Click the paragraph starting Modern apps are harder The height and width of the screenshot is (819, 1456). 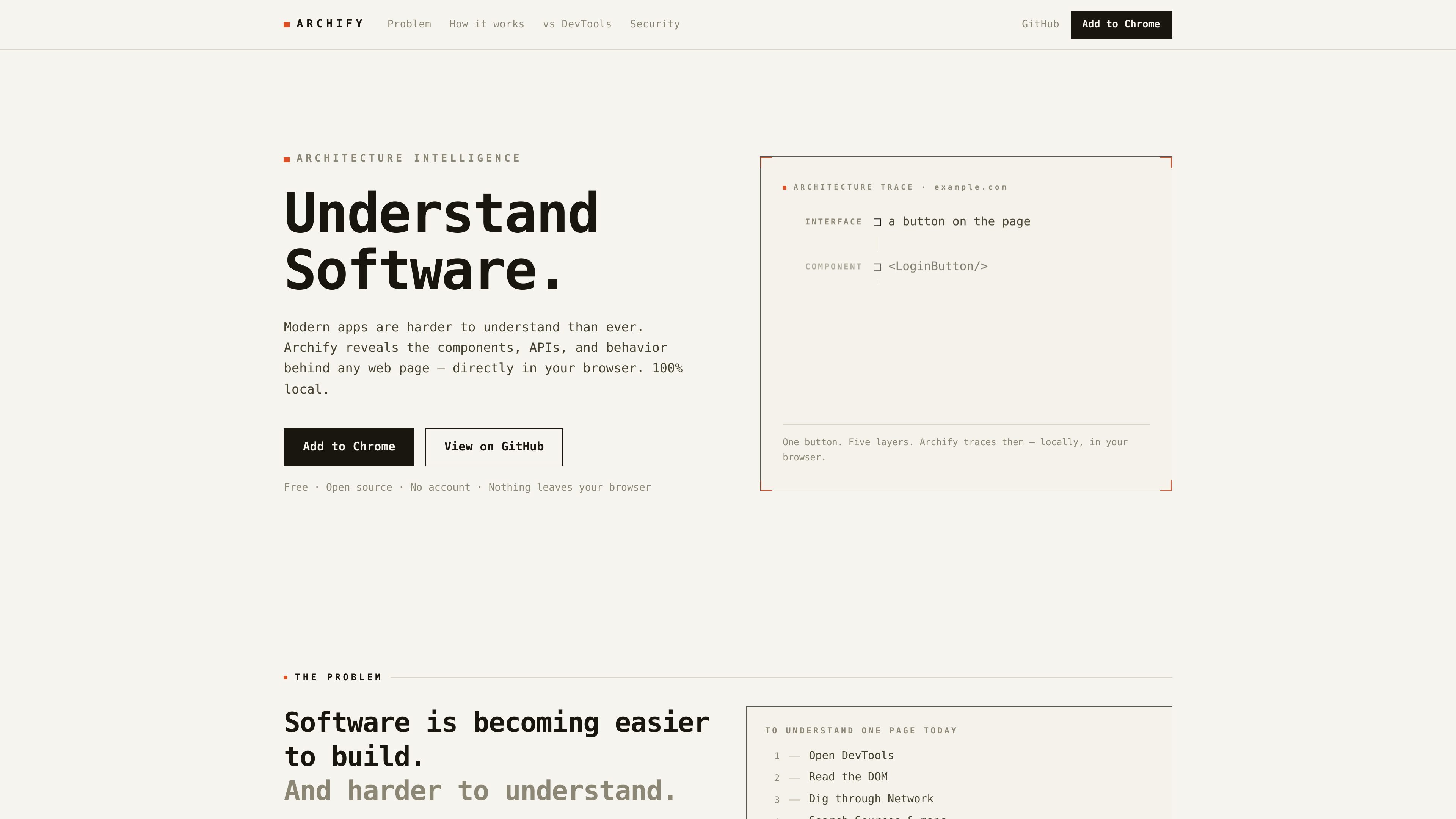click(x=483, y=358)
